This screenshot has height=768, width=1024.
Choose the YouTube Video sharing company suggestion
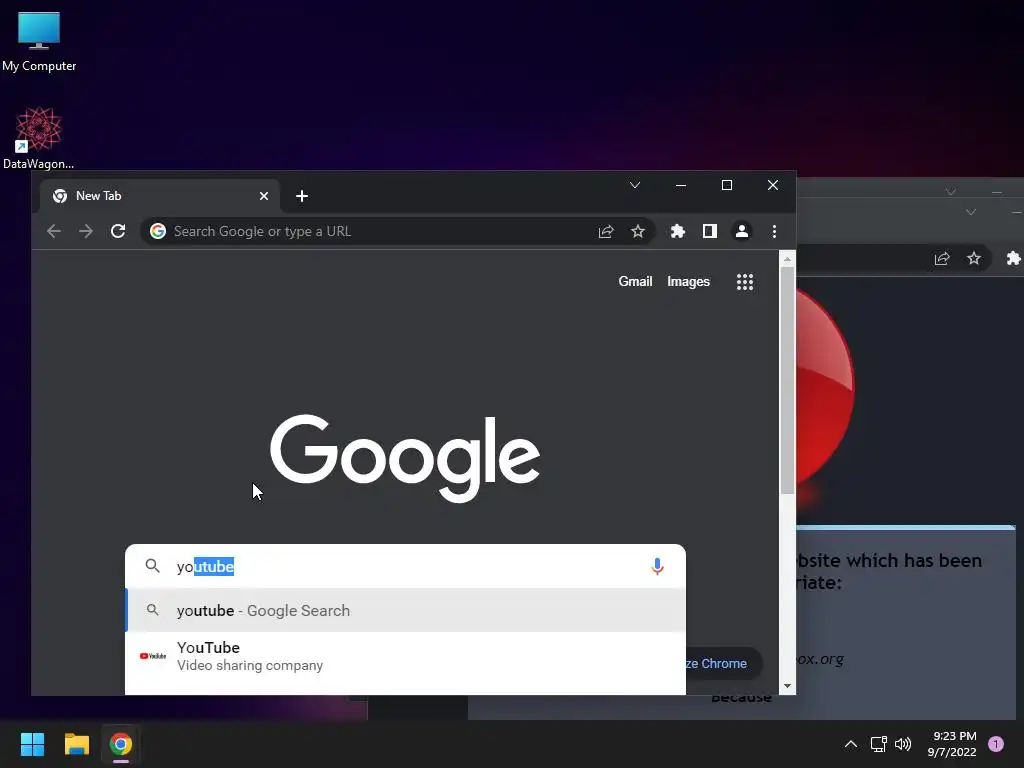point(406,656)
